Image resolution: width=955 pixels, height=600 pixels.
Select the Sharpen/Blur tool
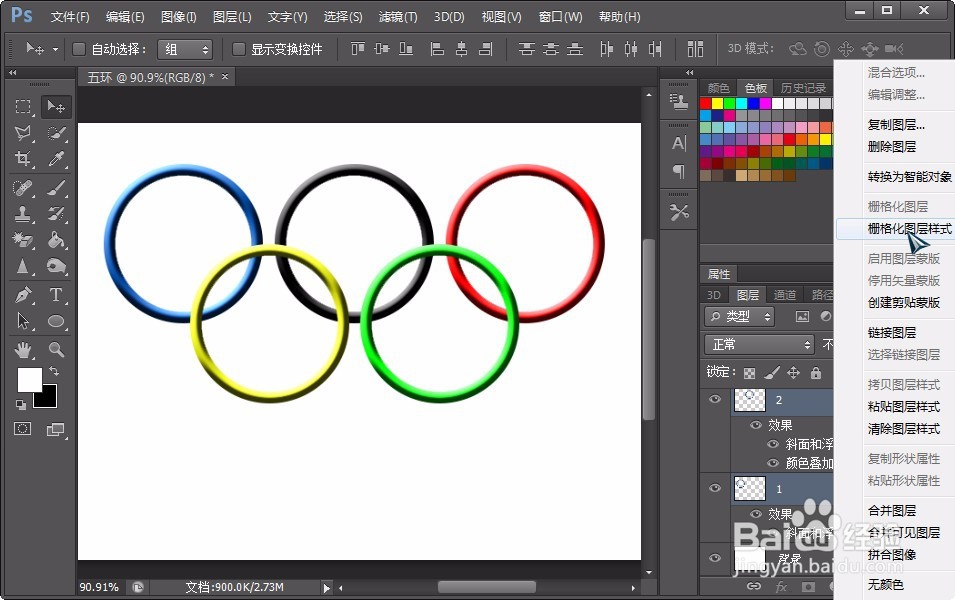(23, 266)
